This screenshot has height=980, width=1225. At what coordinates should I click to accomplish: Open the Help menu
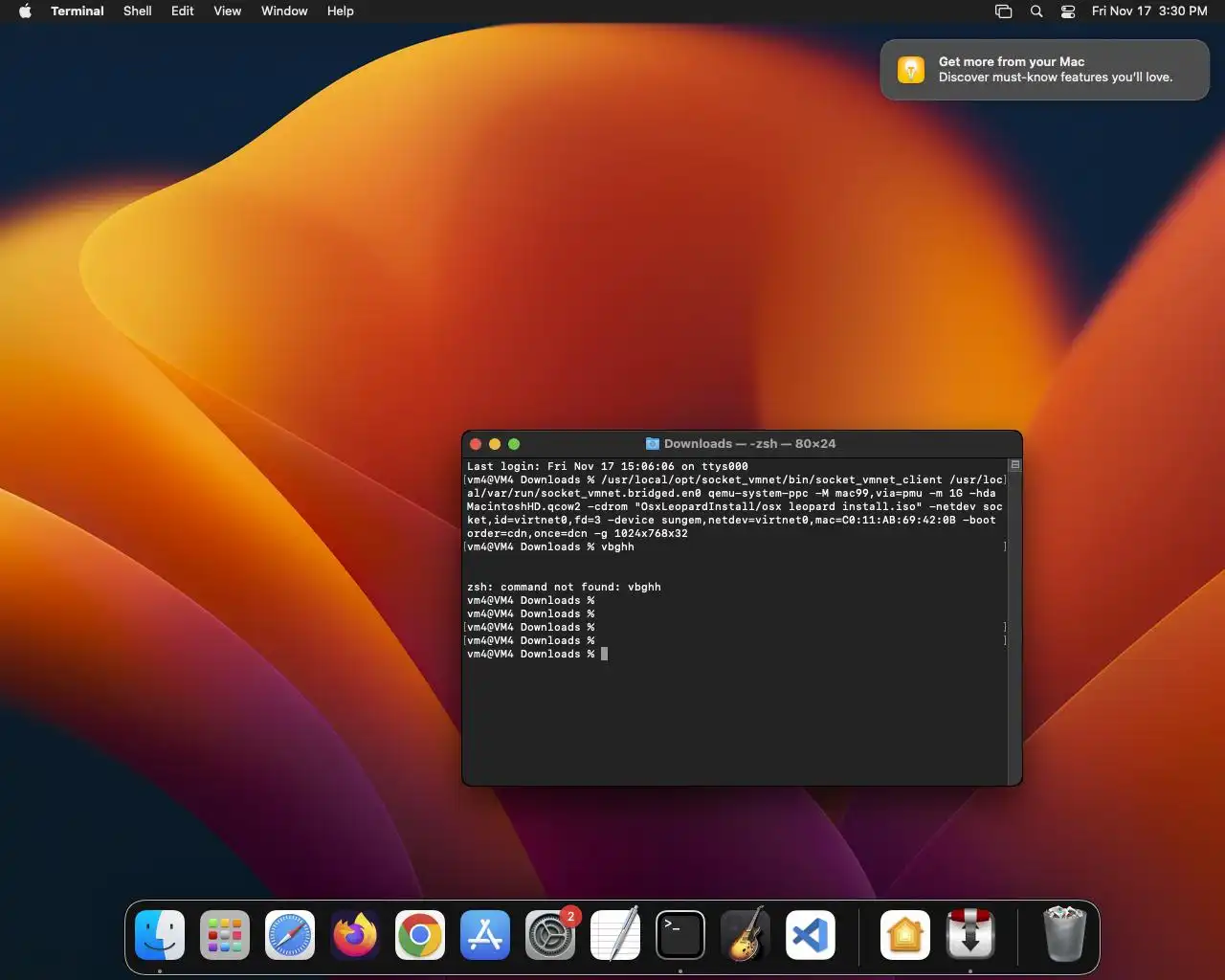click(x=341, y=11)
